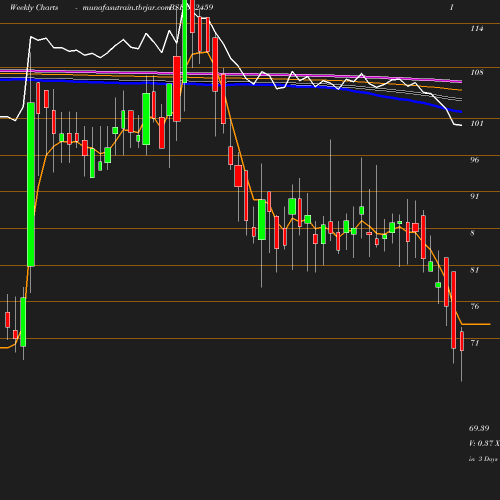The image size is (500, 500).
Task: Click the munafasutrain website address text
Action: [x=127, y=7]
